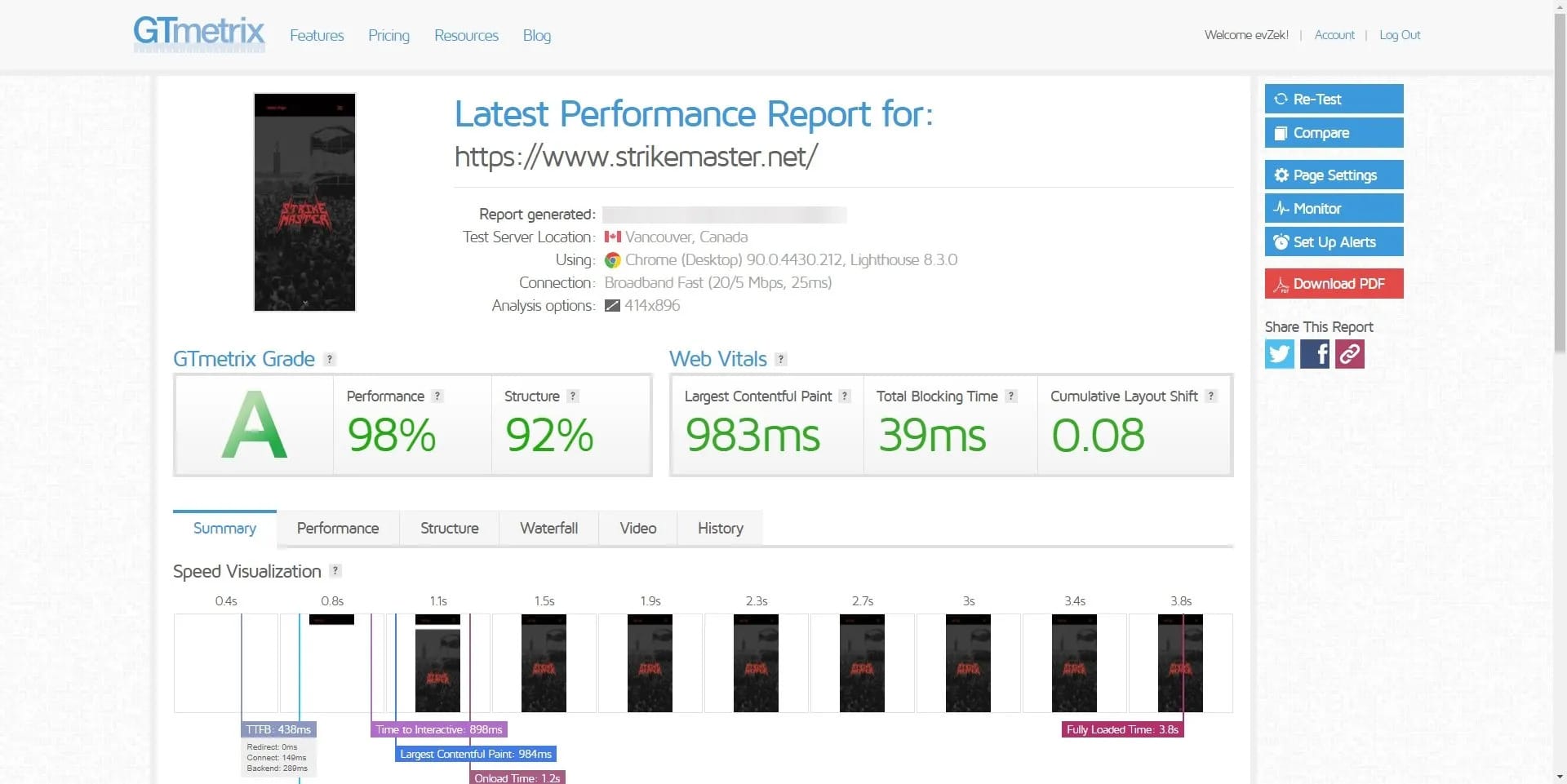This screenshot has height=784, width=1567.
Task: Open the strikemaster.net report URL link
Action: (x=635, y=156)
